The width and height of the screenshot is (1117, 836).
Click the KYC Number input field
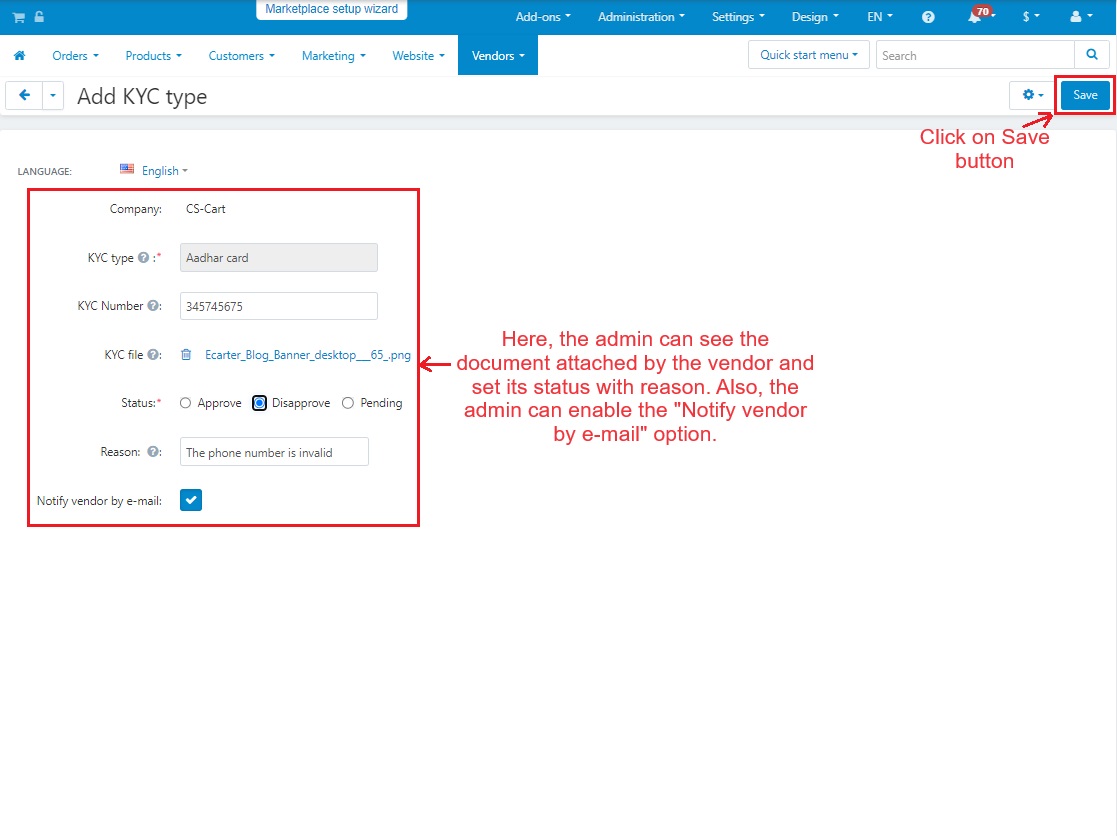click(x=279, y=306)
